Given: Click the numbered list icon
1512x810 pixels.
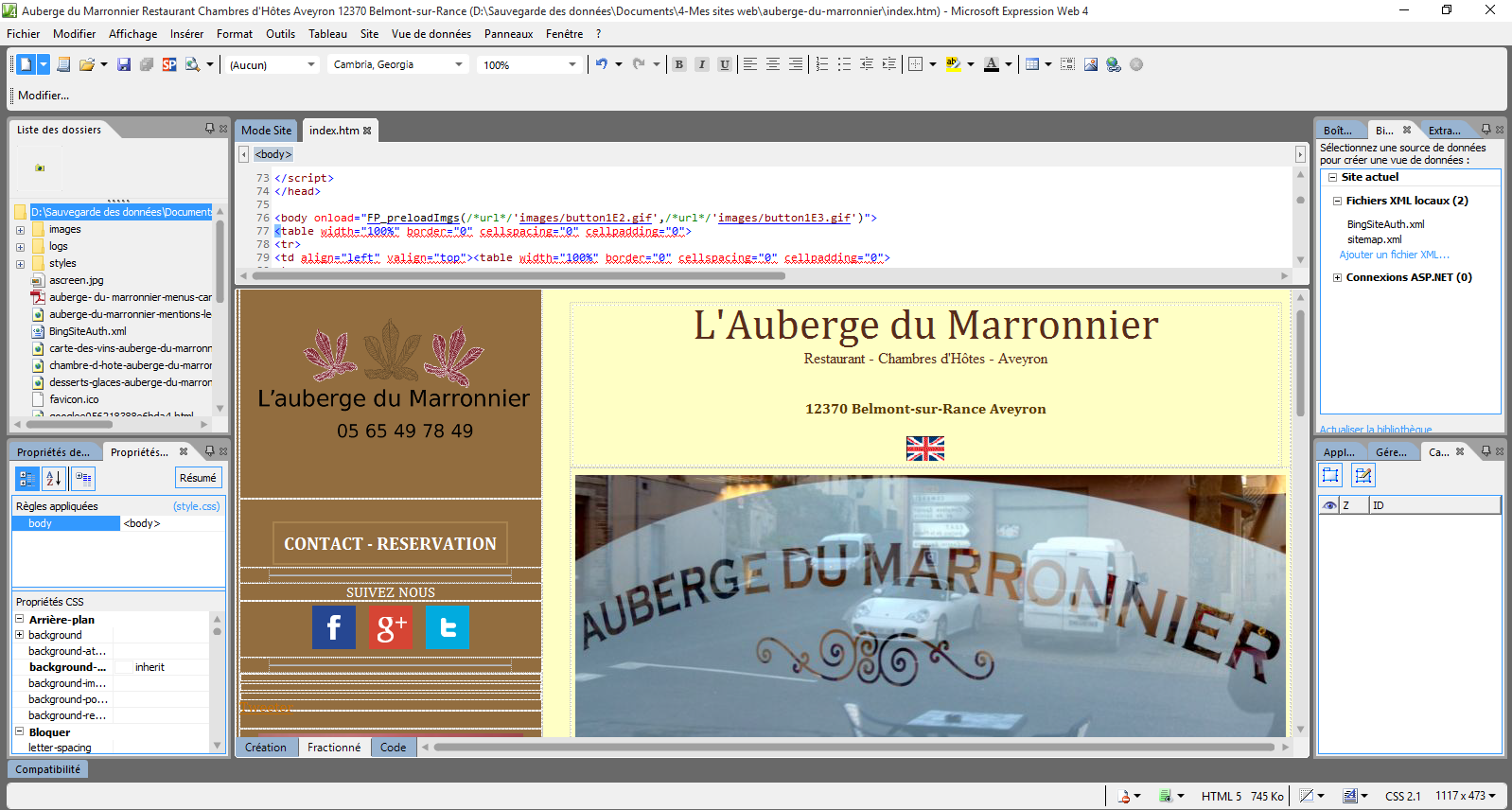Looking at the screenshot, I should click(821, 64).
